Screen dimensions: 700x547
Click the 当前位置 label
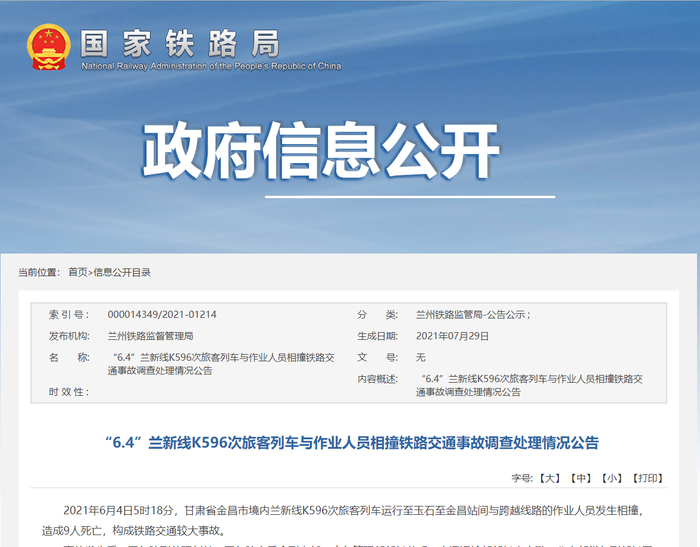(x=39, y=272)
